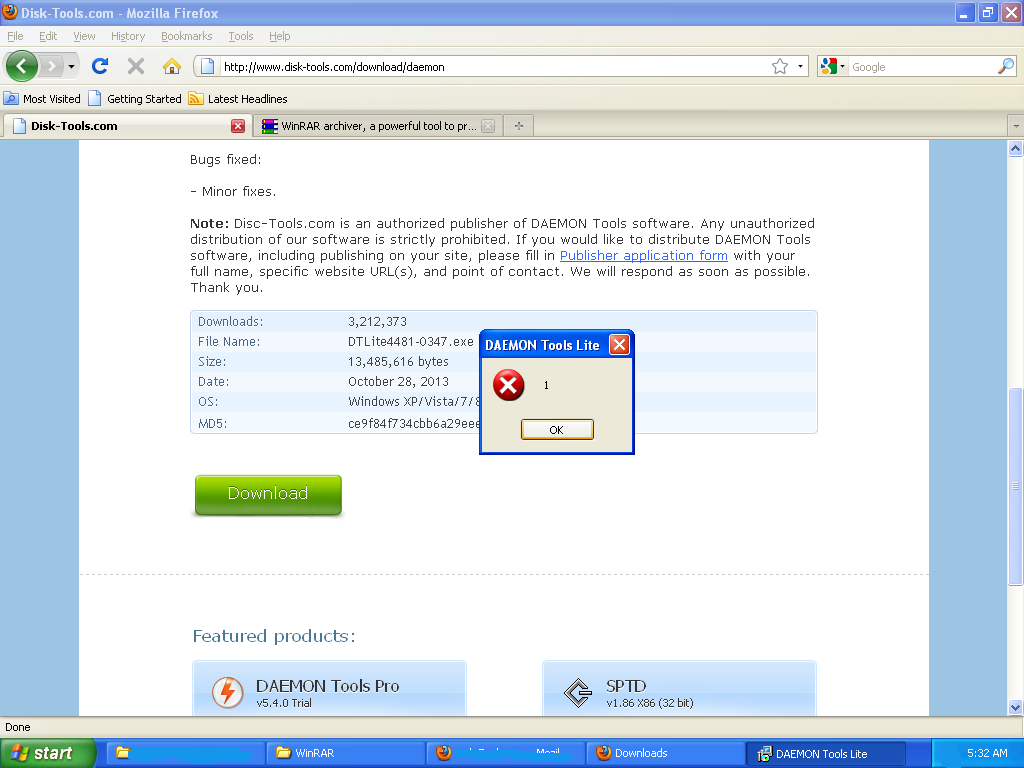This screenshot has width=1024, height=768.
Task: Click the vertical scrollbar thumb
Action: pyautogui.click(x=1016, y=486)
